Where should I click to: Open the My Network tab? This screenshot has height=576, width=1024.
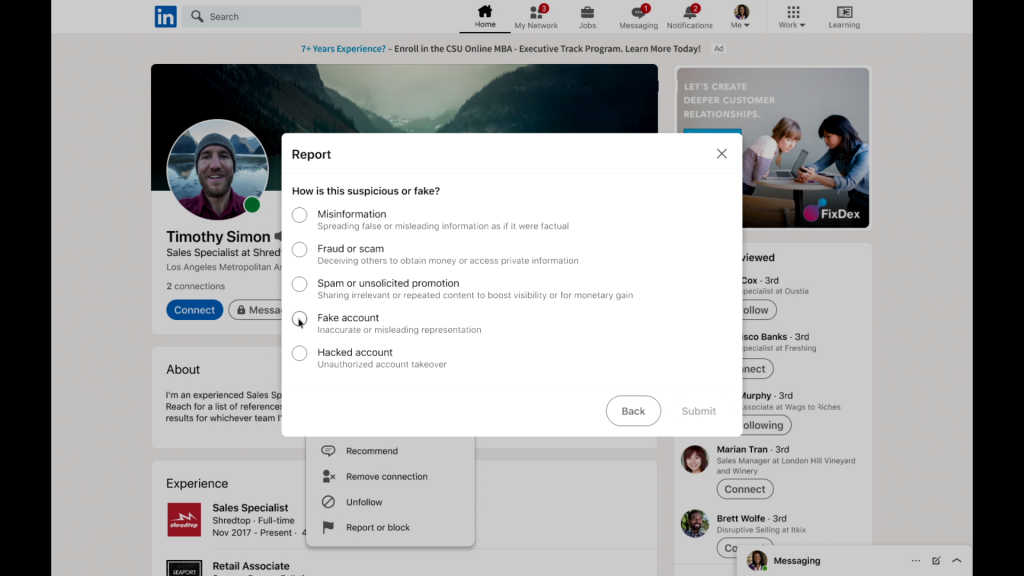[x=536, y=16]
